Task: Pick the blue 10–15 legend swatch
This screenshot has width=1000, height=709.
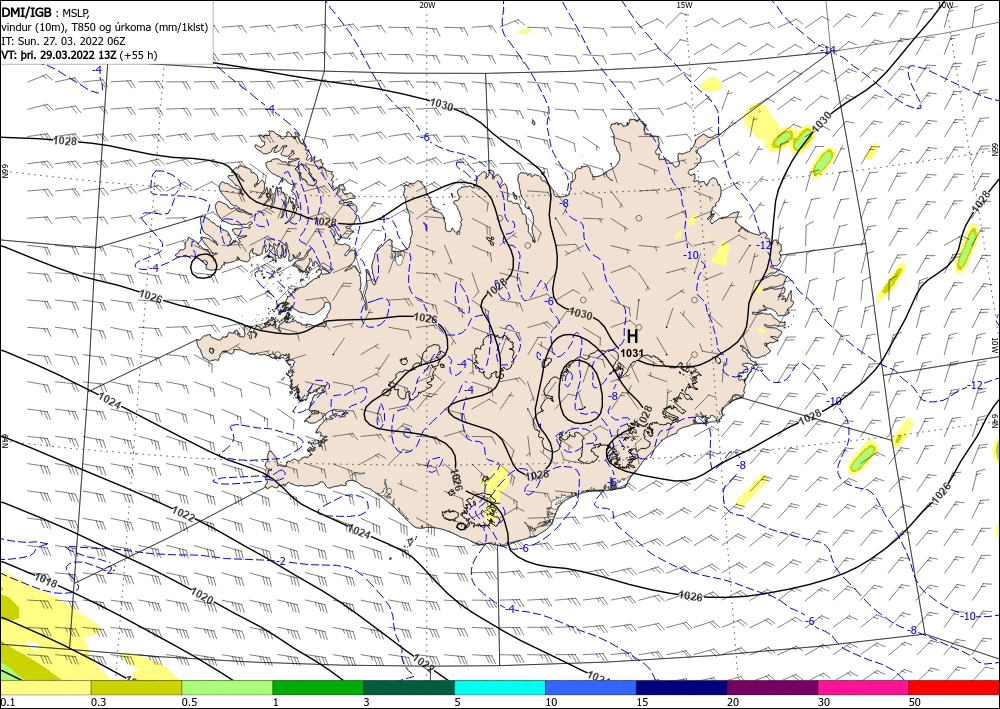Action: [x=591, y=687]
